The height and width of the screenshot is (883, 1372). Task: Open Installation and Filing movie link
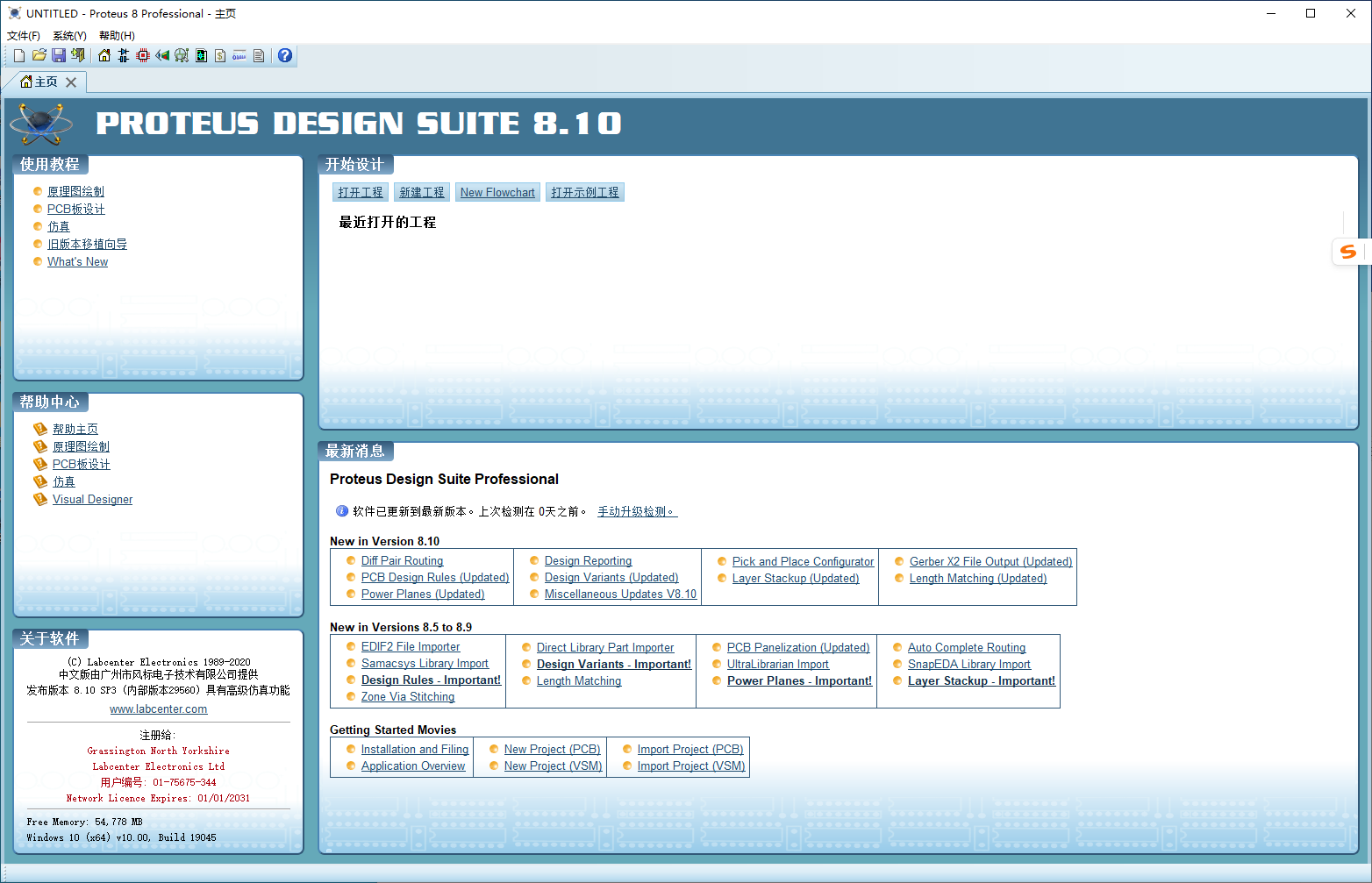(415, 749)
